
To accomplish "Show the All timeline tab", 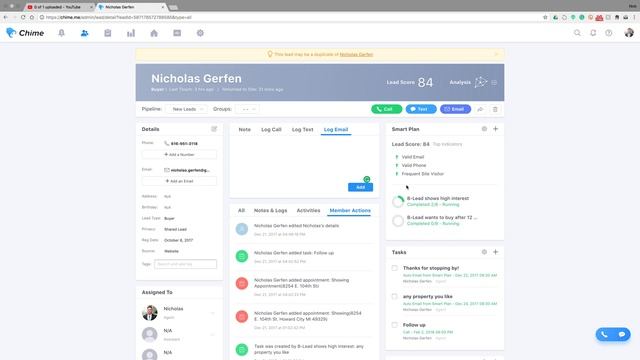I will click(x=241, y=211).
